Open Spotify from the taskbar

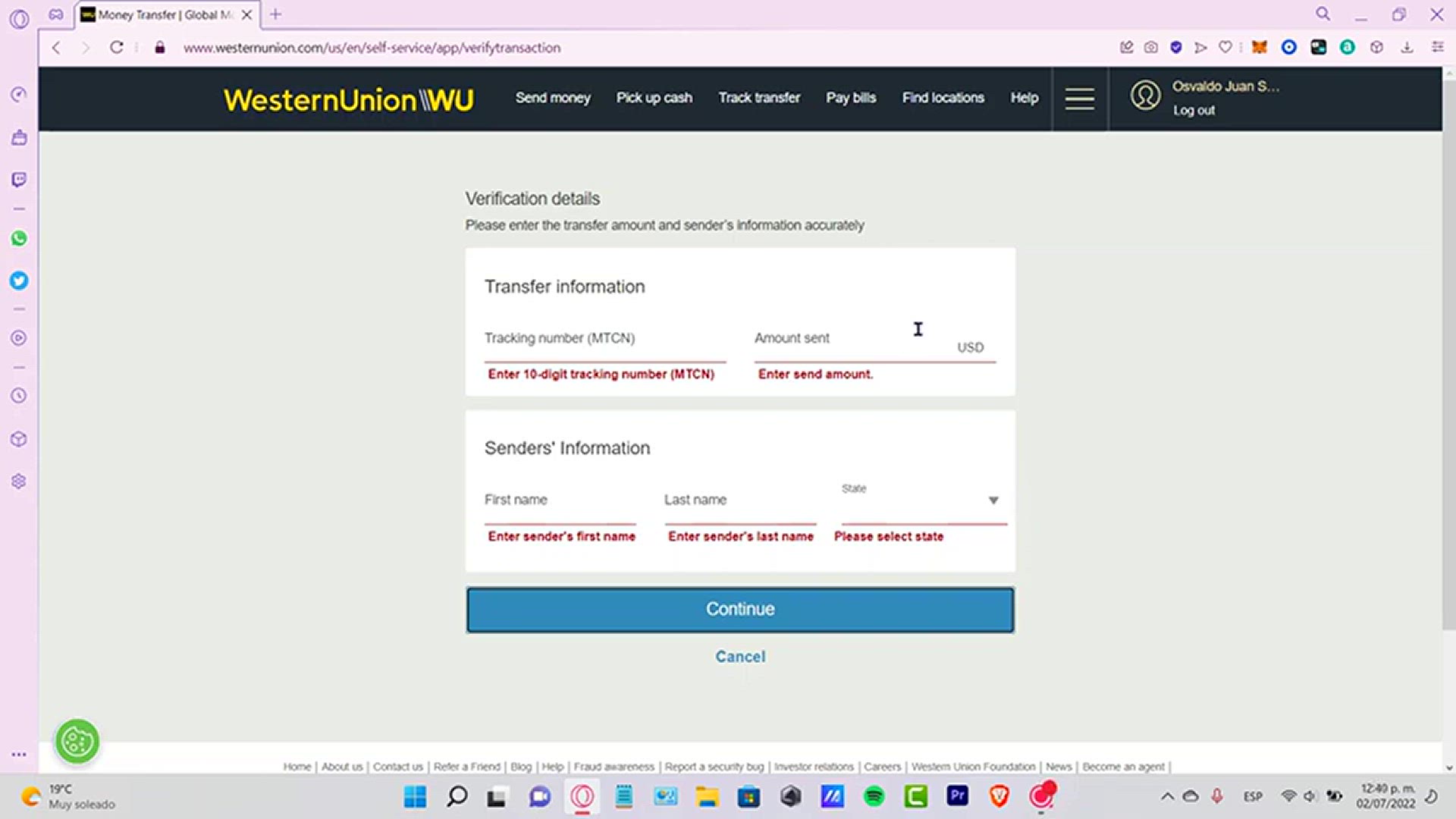874,796
